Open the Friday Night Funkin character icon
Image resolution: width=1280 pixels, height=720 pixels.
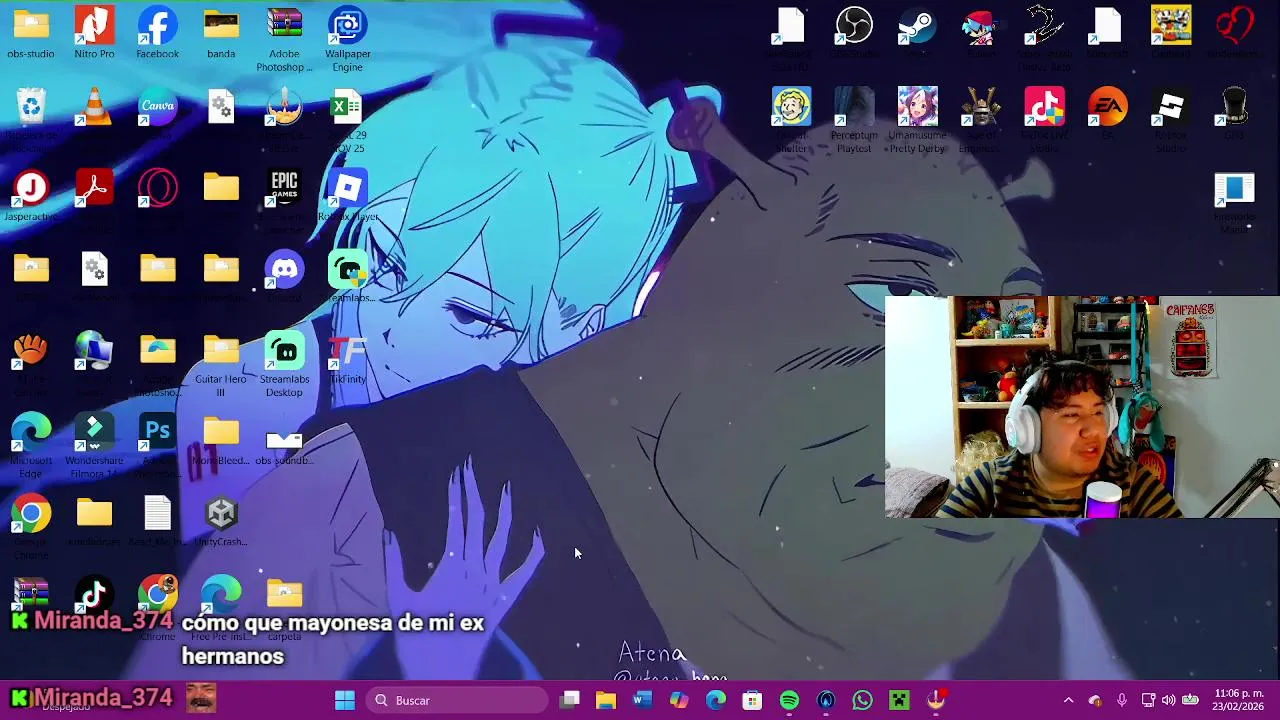point(980,26)
